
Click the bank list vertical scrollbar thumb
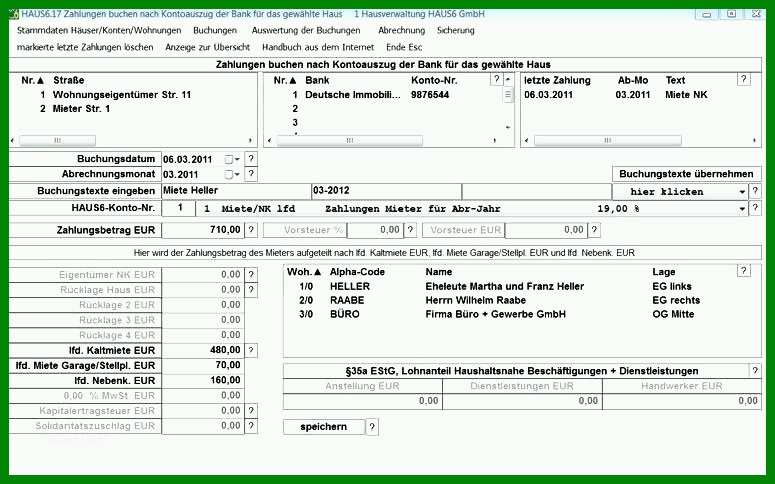click(508, 94)
